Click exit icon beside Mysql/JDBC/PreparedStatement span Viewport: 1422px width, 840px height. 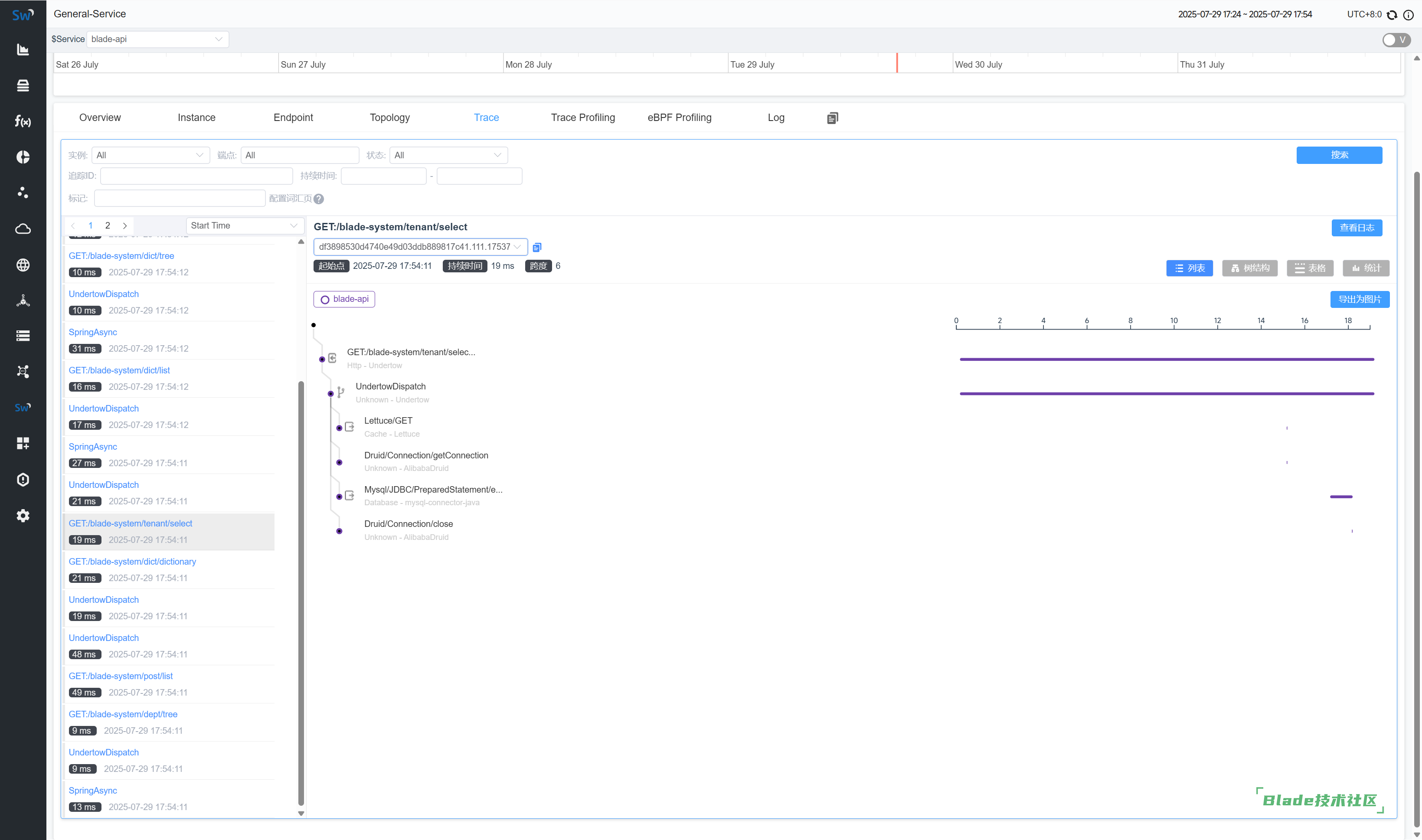(x=349, y=495)
